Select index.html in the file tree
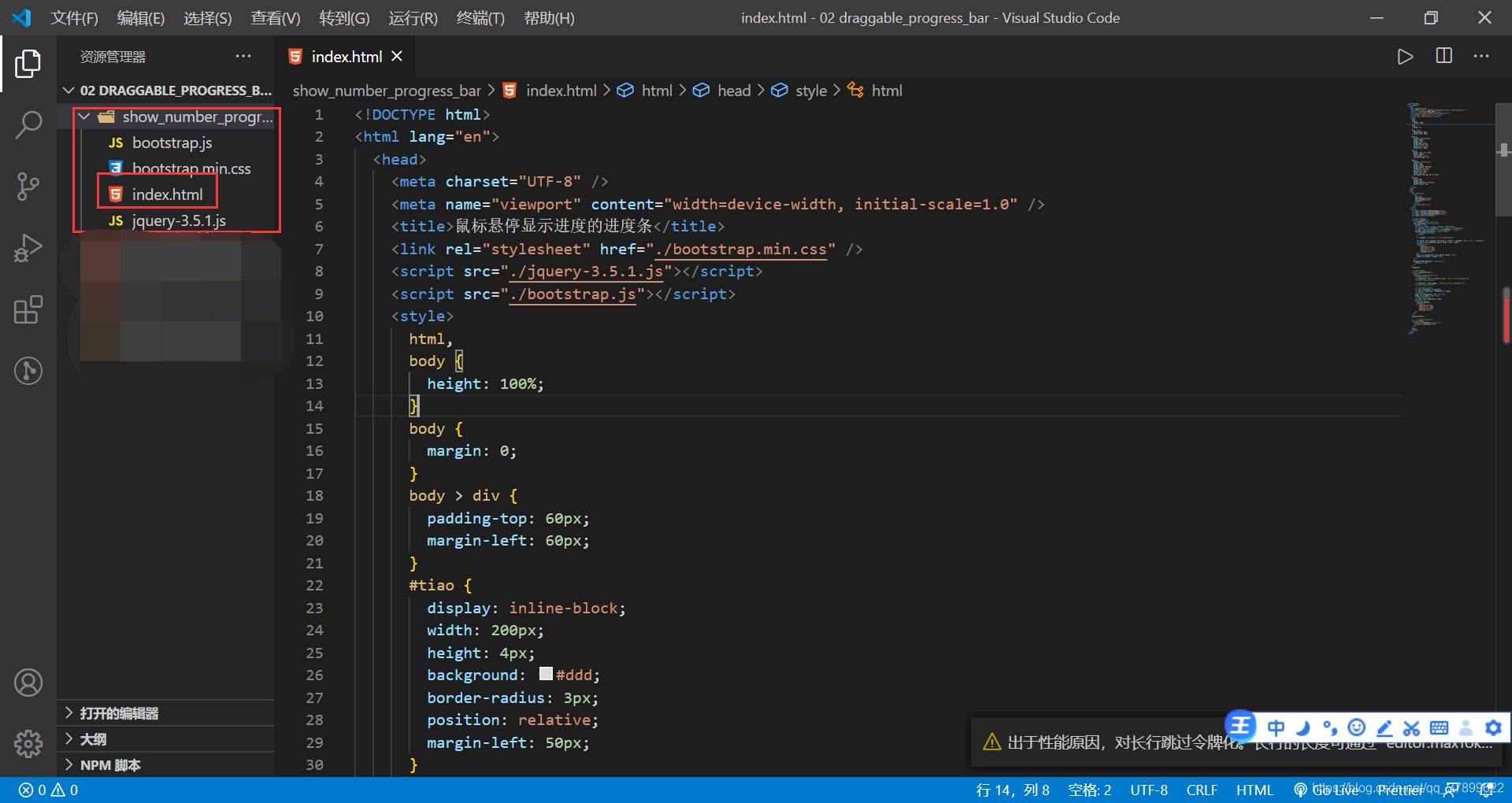Image resolution: width=1512 pixels, height=803 pixels. pyautogui.click(x=167, y=194)
